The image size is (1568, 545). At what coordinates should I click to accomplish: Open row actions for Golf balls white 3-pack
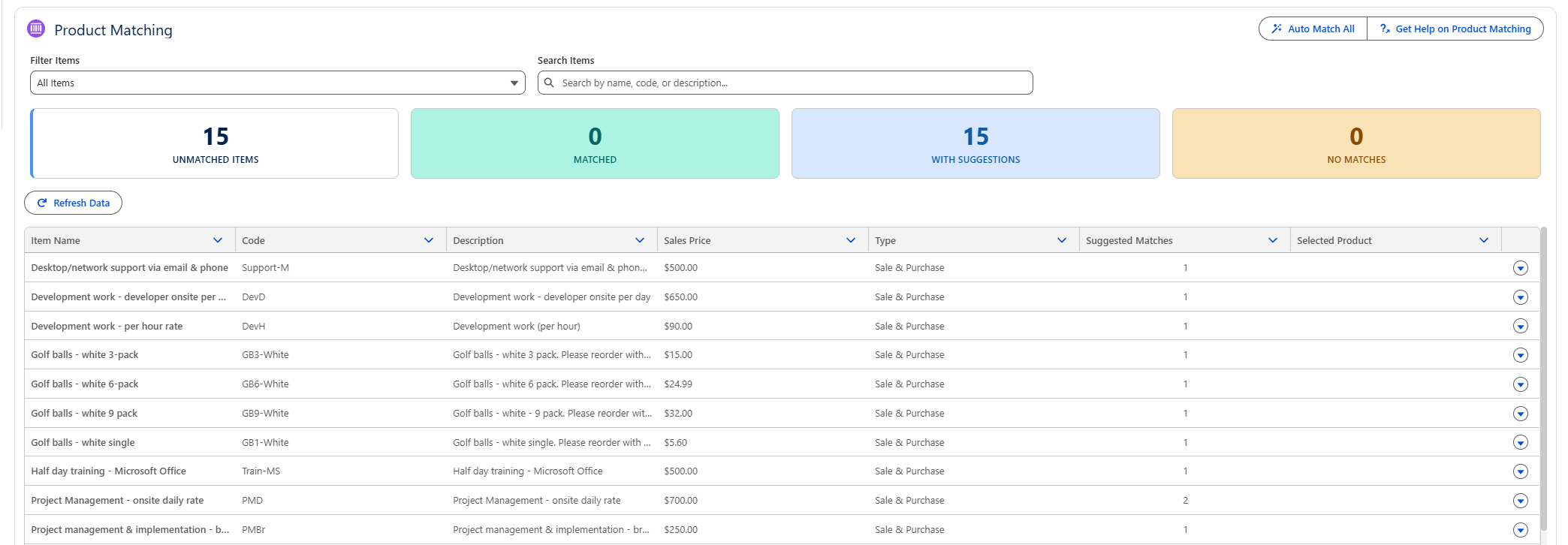(1521, 355)
